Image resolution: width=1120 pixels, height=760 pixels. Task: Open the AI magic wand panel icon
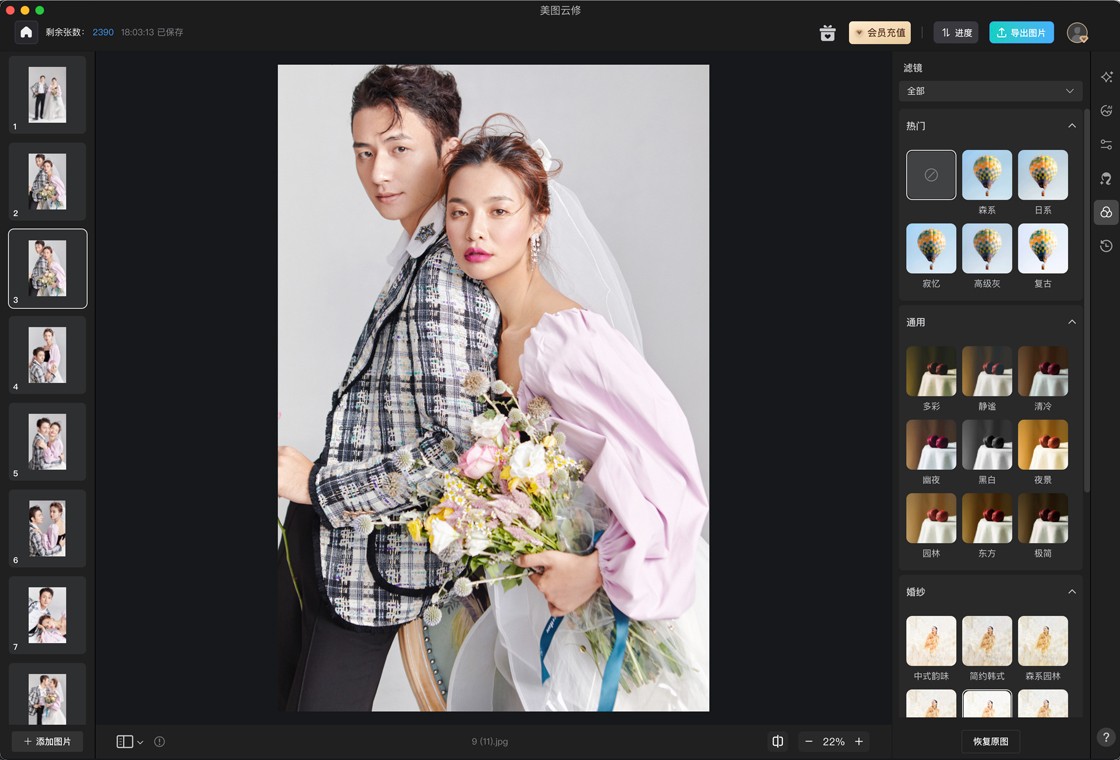1106,76
